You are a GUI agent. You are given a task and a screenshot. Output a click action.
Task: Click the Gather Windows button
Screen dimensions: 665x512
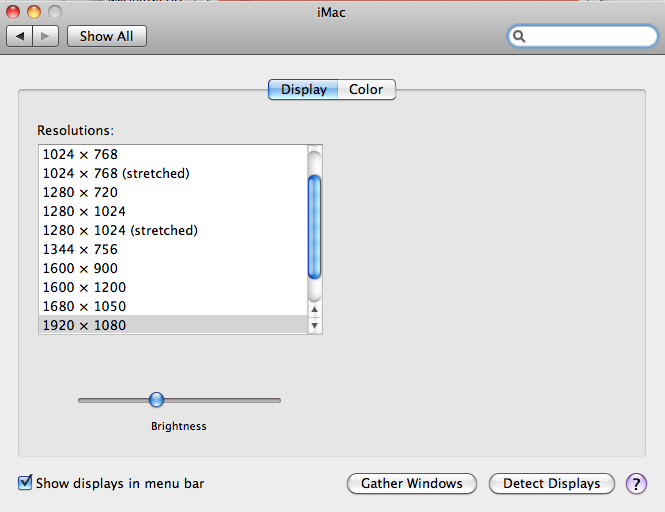pyautogui.click(x=412, y=484)
